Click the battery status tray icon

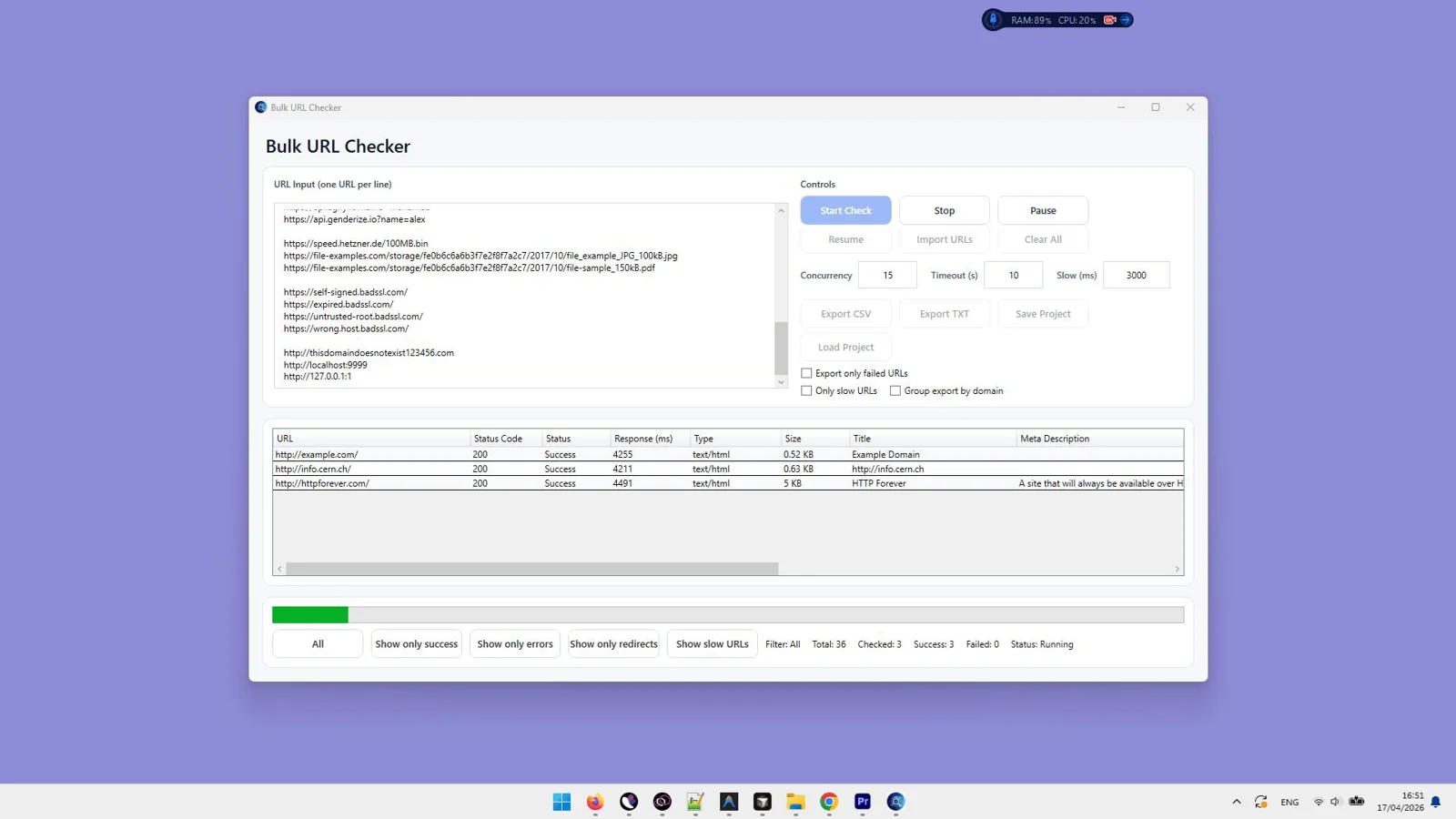[1357, 802]
